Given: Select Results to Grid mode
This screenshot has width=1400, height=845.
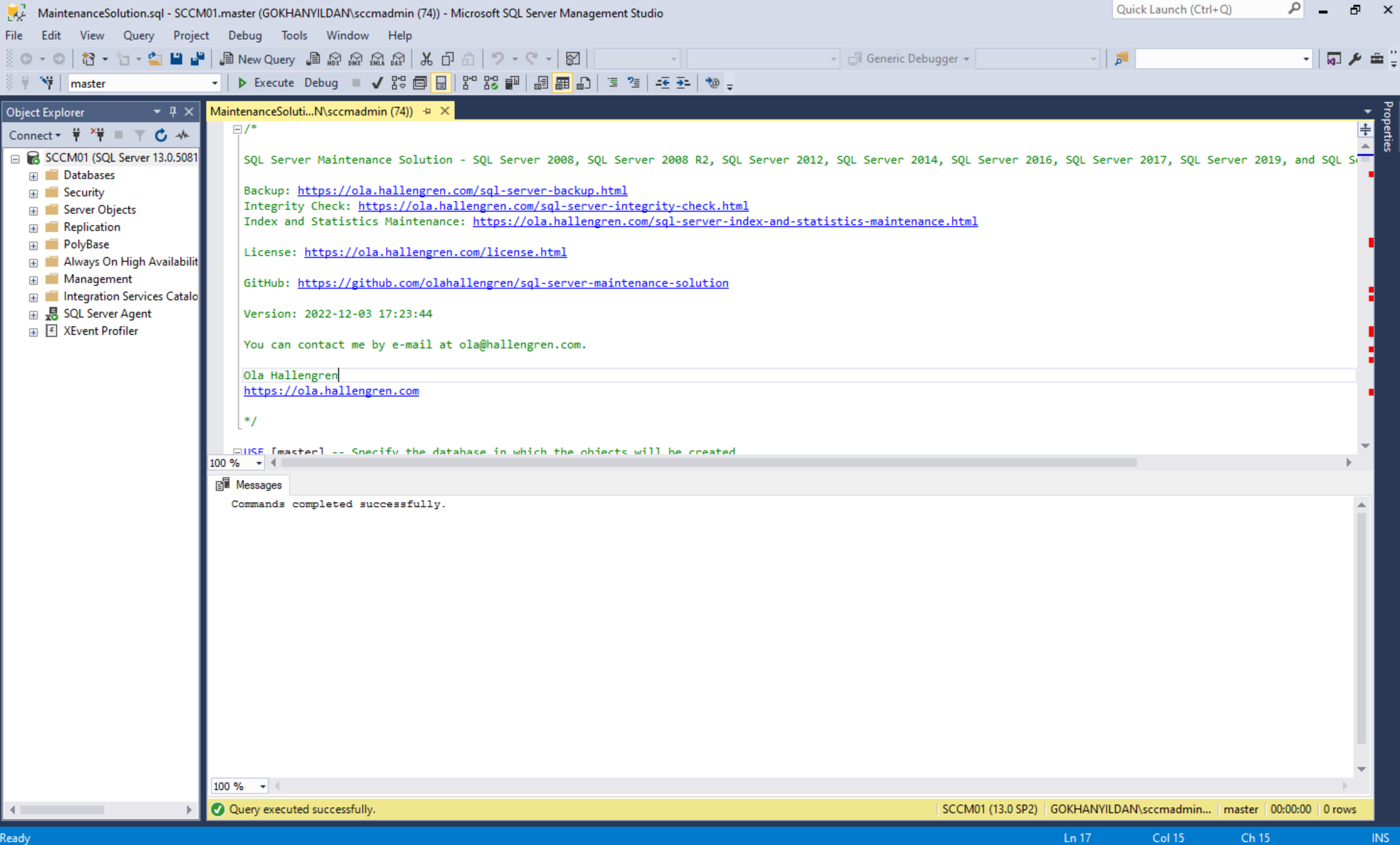Looking at the screenshot, I should tap(562, 83).
